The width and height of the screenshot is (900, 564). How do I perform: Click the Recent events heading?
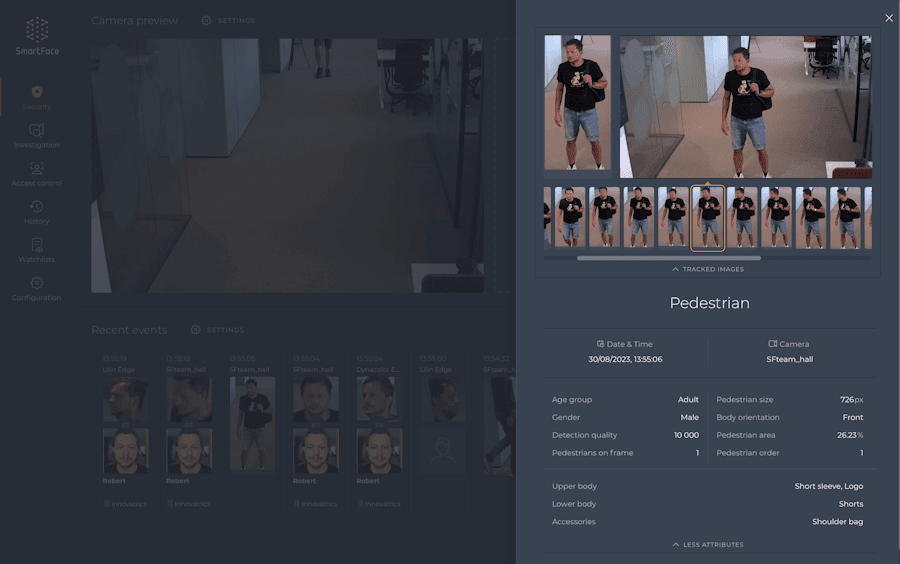coord(129,330)
